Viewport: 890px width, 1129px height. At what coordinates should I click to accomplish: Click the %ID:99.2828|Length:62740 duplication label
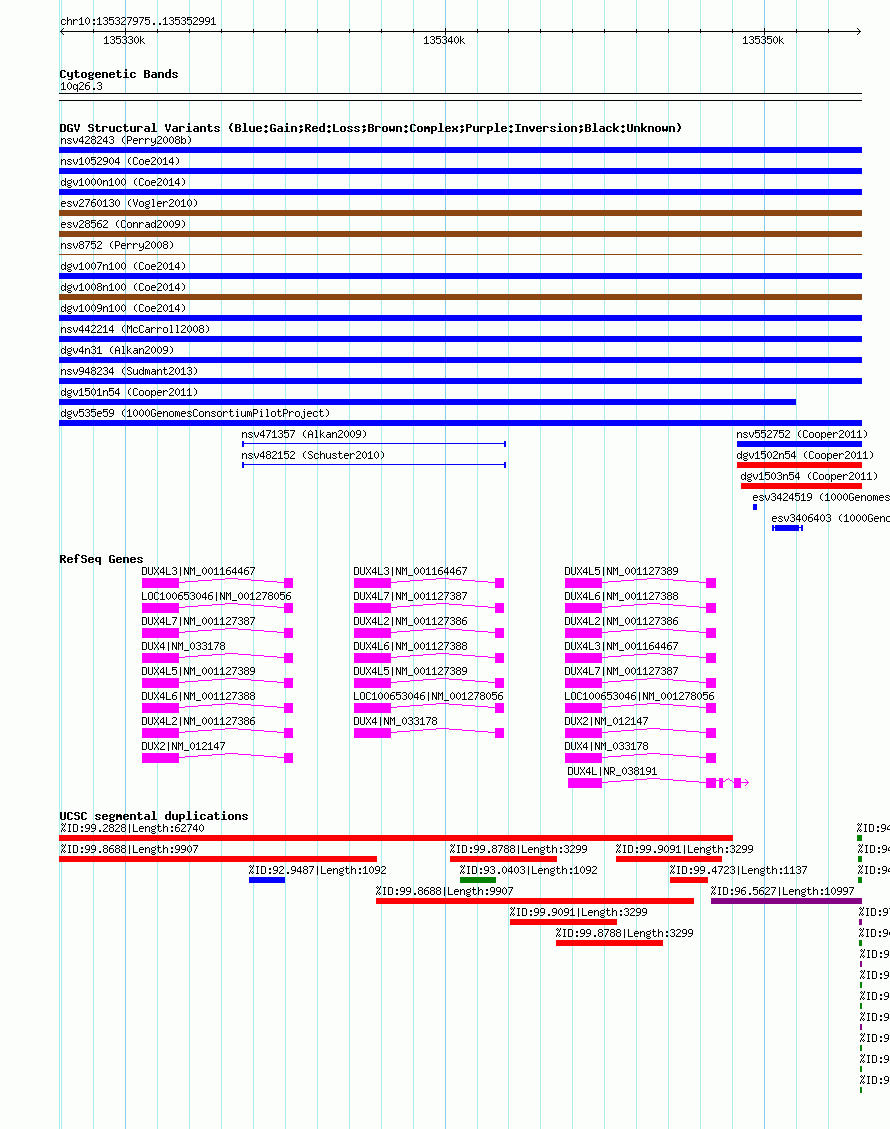click(x=132, y=829)
